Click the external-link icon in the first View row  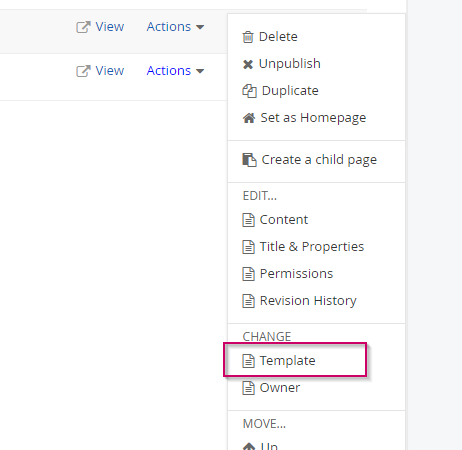[x=83, y=27]
